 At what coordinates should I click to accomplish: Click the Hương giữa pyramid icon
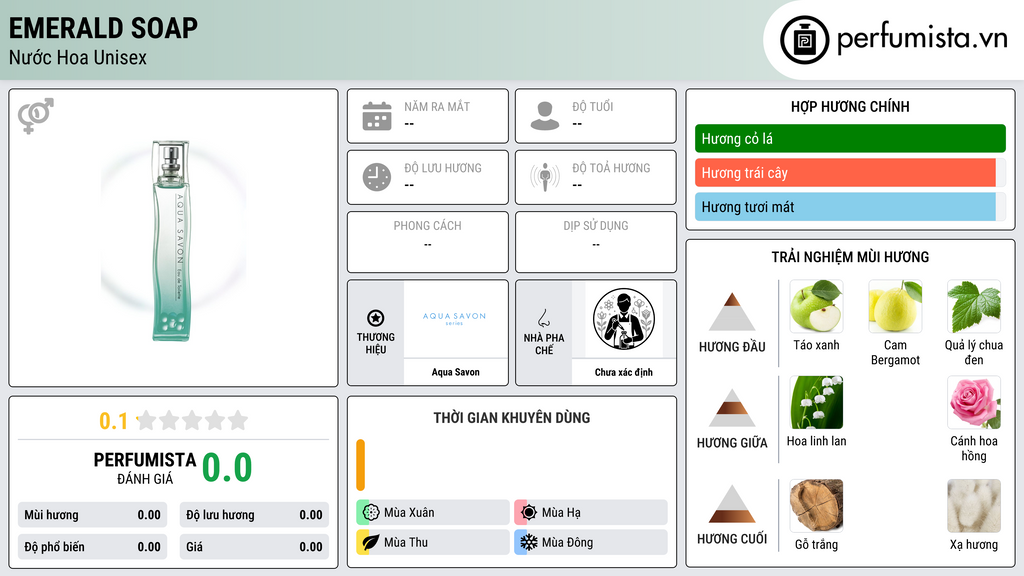coord(732,408)
